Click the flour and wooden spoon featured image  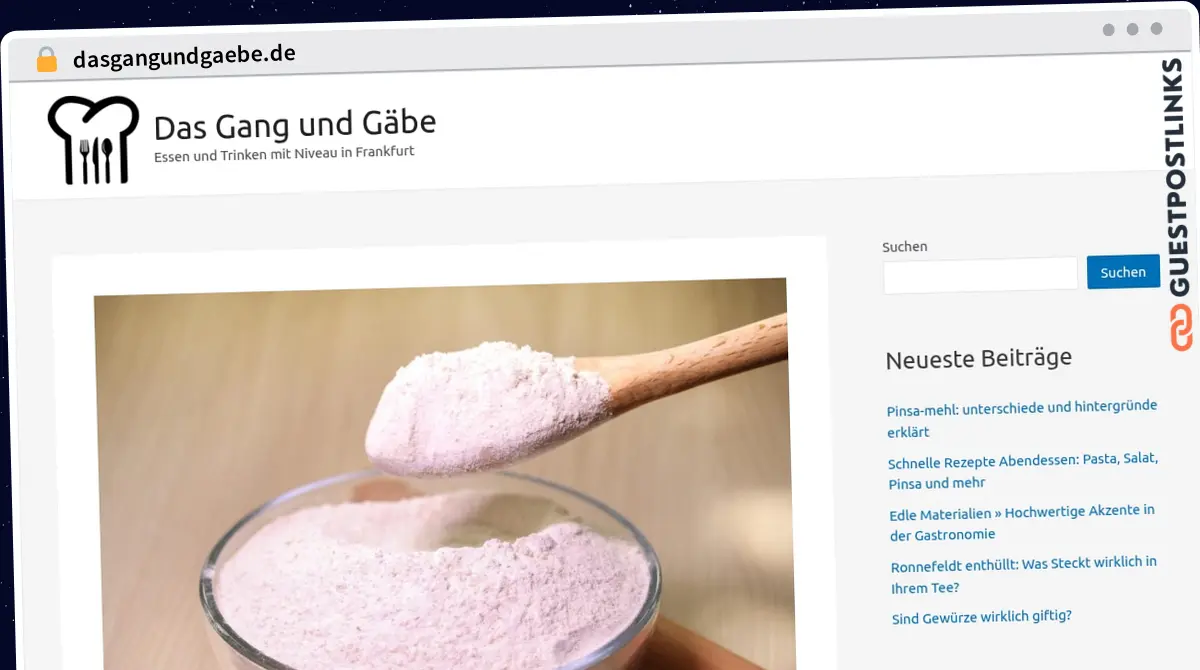(440, 470)
